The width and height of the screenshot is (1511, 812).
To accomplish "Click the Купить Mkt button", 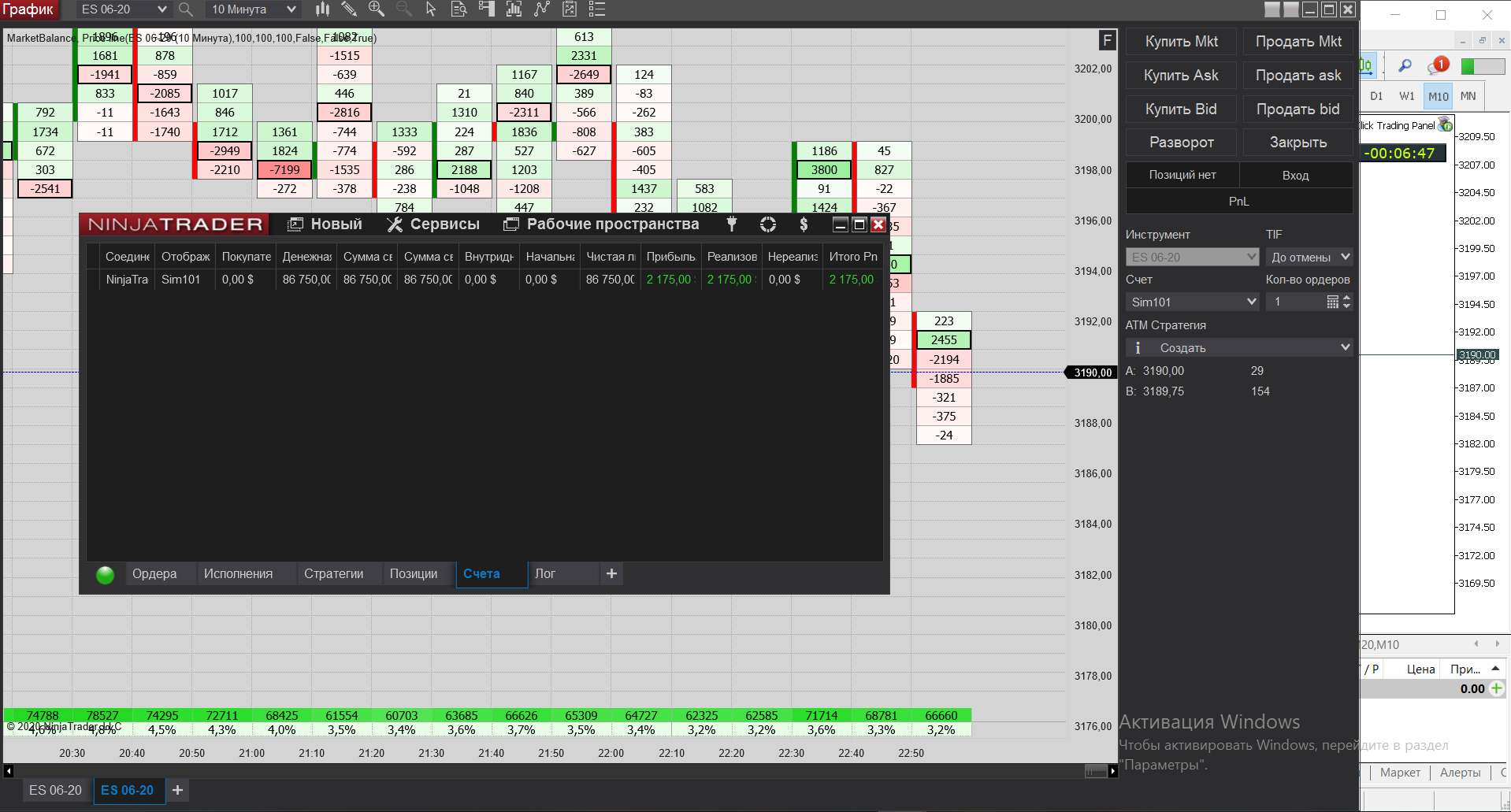I will point(1182,42).
